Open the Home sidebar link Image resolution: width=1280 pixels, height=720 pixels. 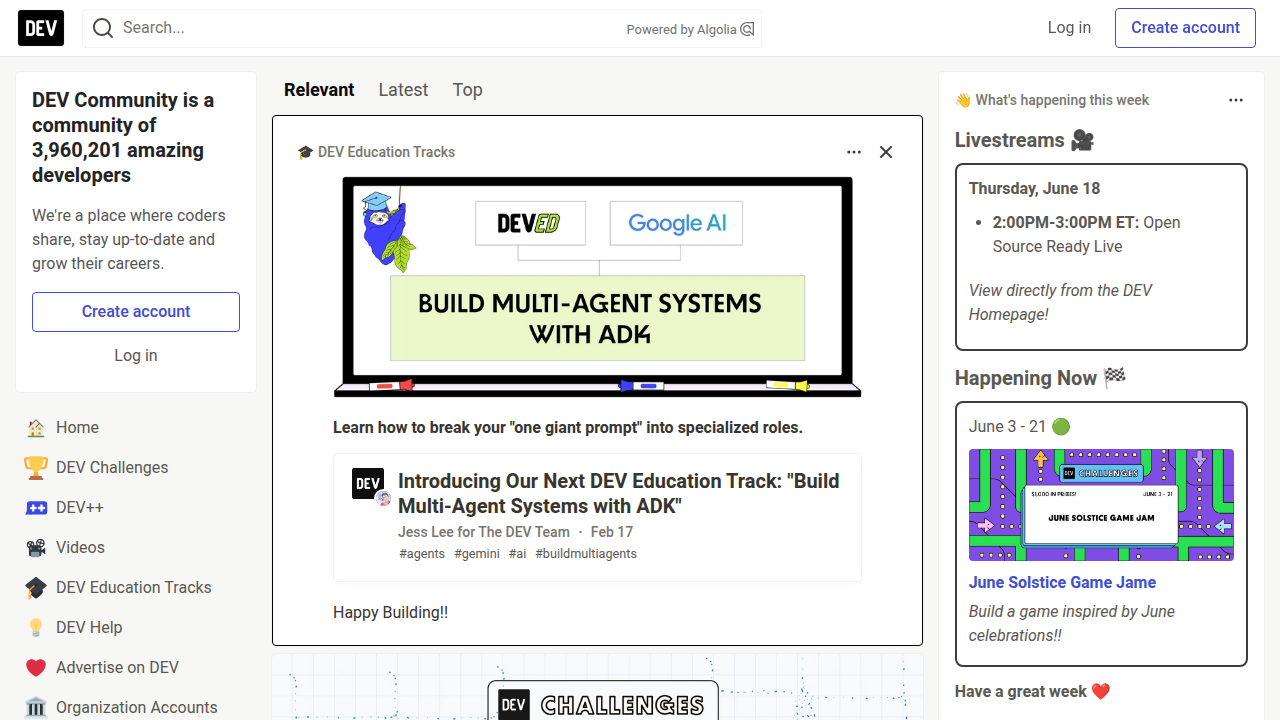(x=136, y=428)
